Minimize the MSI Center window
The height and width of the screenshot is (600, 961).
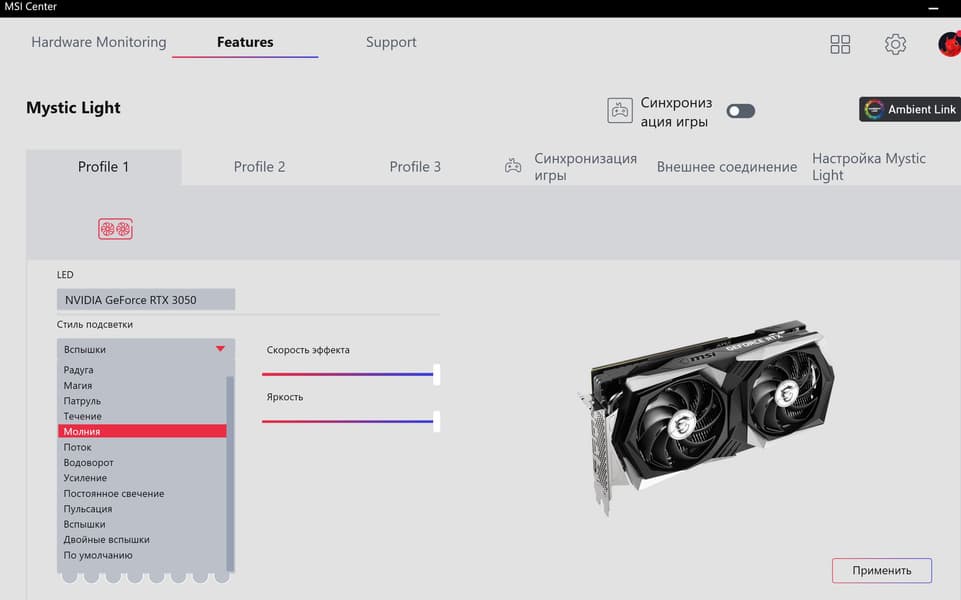coord(933,8)
